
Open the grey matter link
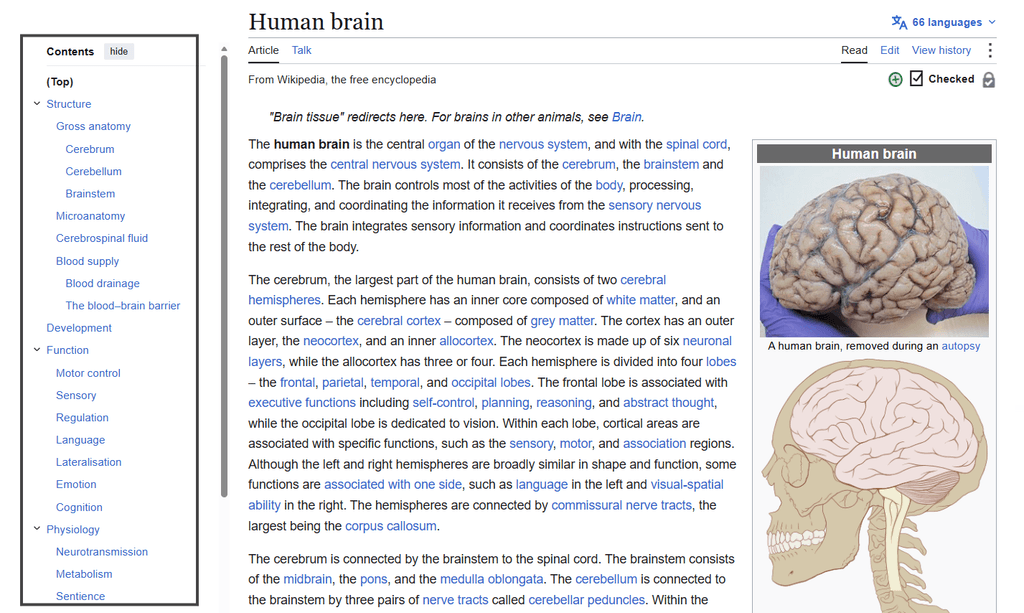562,321
